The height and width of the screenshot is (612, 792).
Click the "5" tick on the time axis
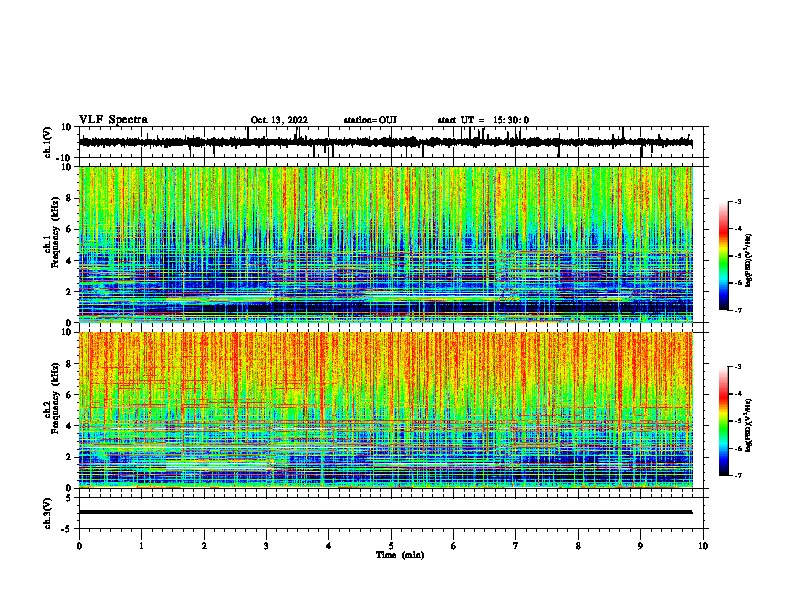391,546
